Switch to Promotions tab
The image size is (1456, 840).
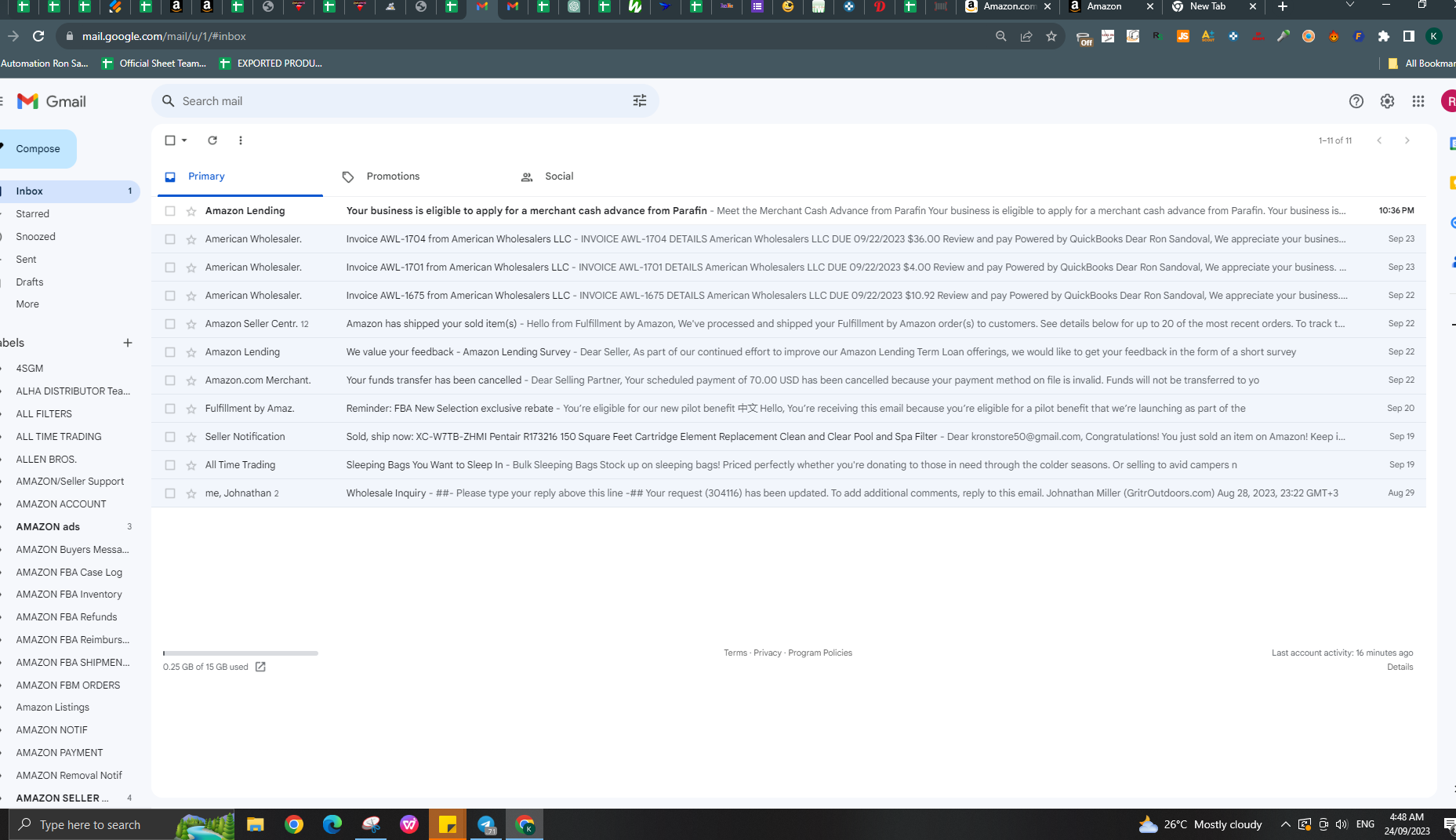pyautogui.click(x=393, y=176)
